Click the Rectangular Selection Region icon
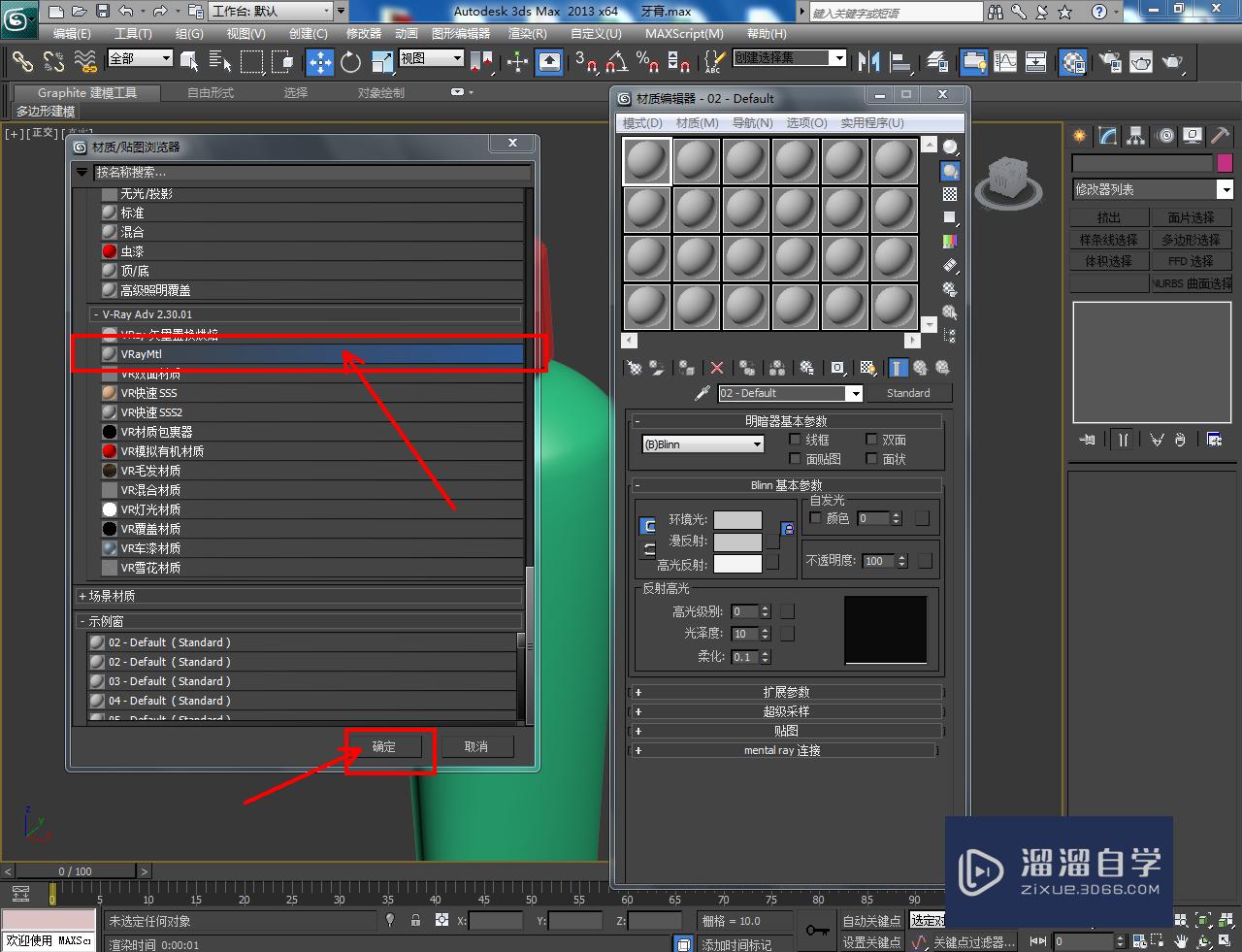The height and width of the screenshot is (952, 1242). click(251, 62)
